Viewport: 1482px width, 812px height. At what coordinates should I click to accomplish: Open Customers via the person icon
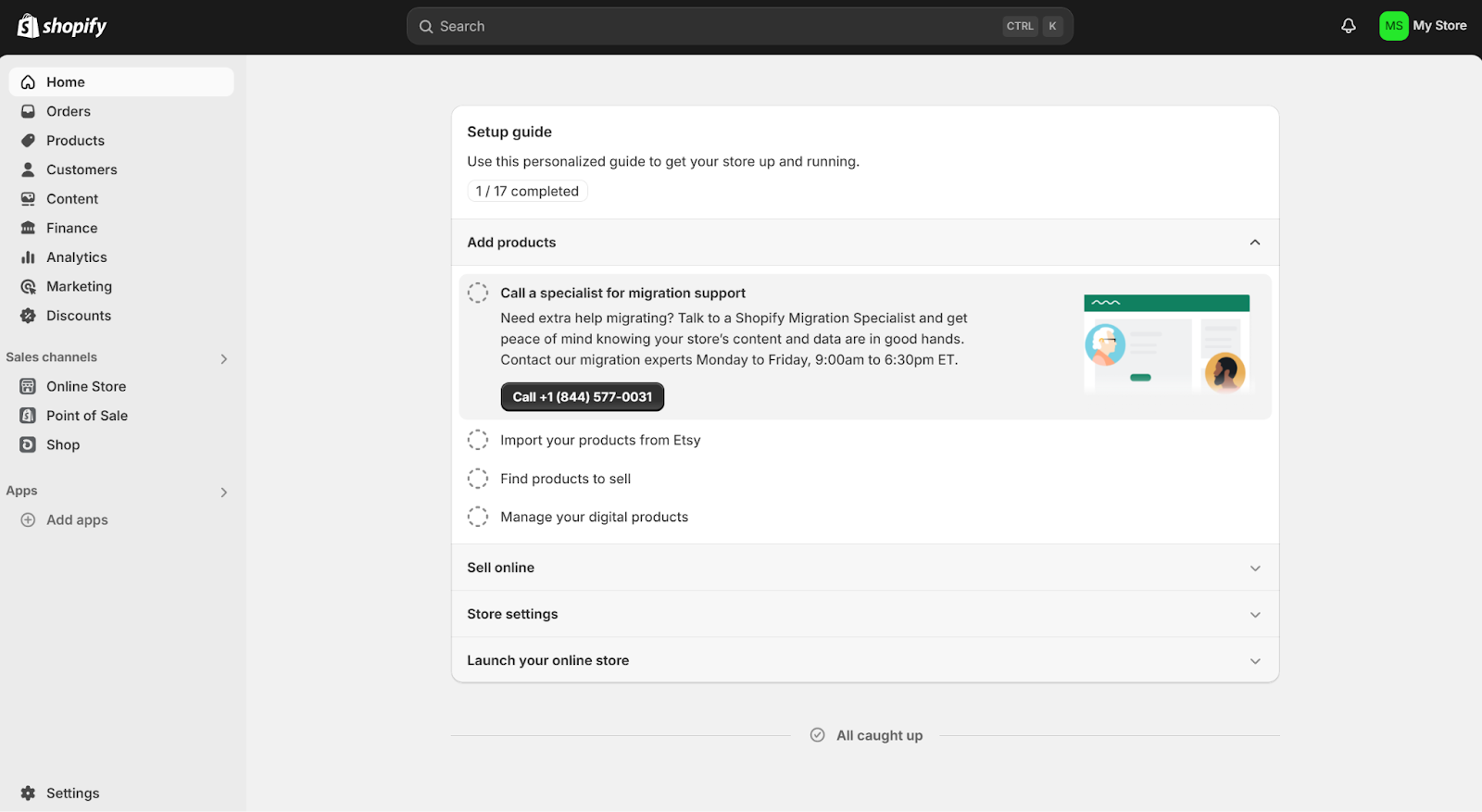click(28, 169)
